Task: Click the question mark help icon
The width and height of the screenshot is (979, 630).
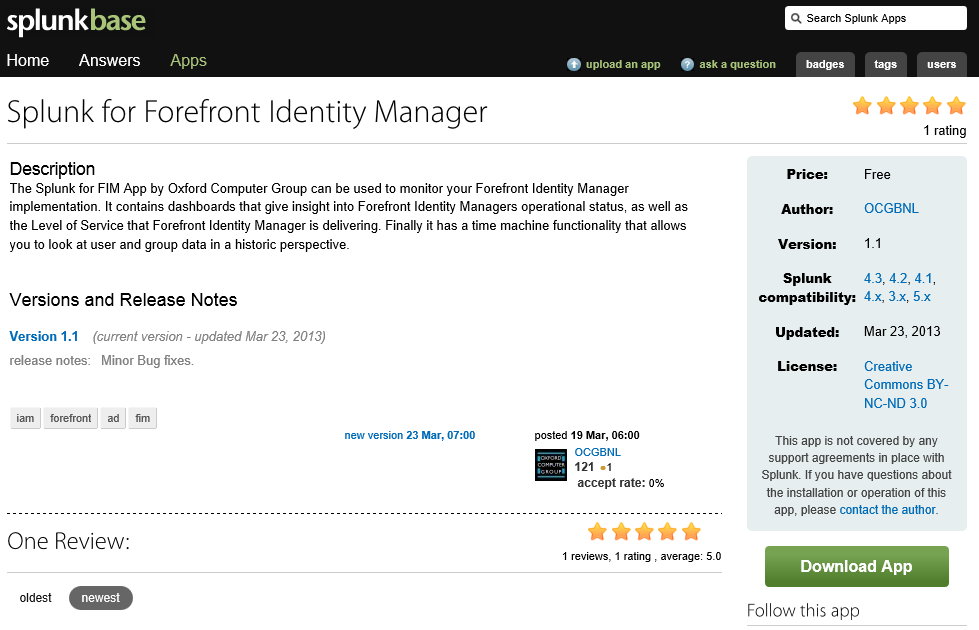Action: point(687,64)
